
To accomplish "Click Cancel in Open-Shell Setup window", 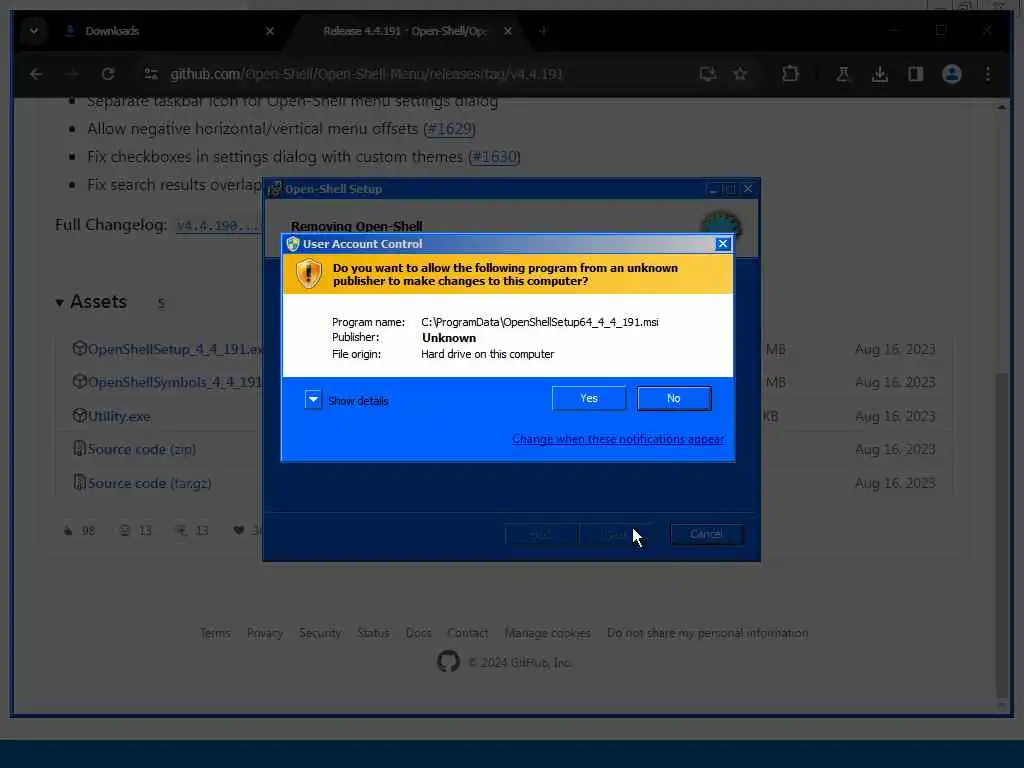I will click(x=706, y=534).
